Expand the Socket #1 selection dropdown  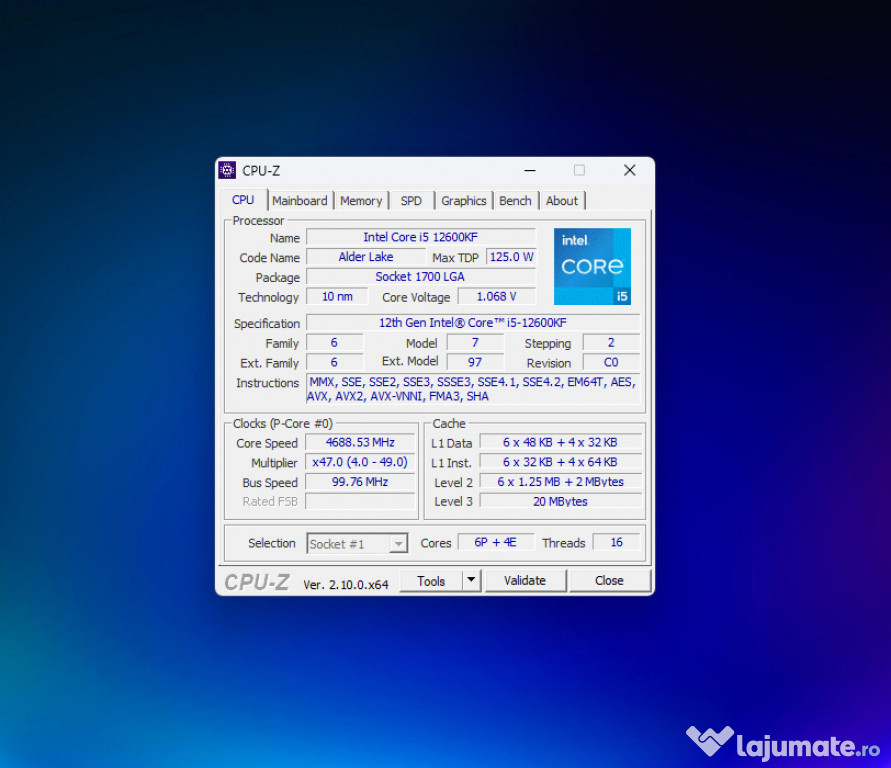[x=398, y=544]
